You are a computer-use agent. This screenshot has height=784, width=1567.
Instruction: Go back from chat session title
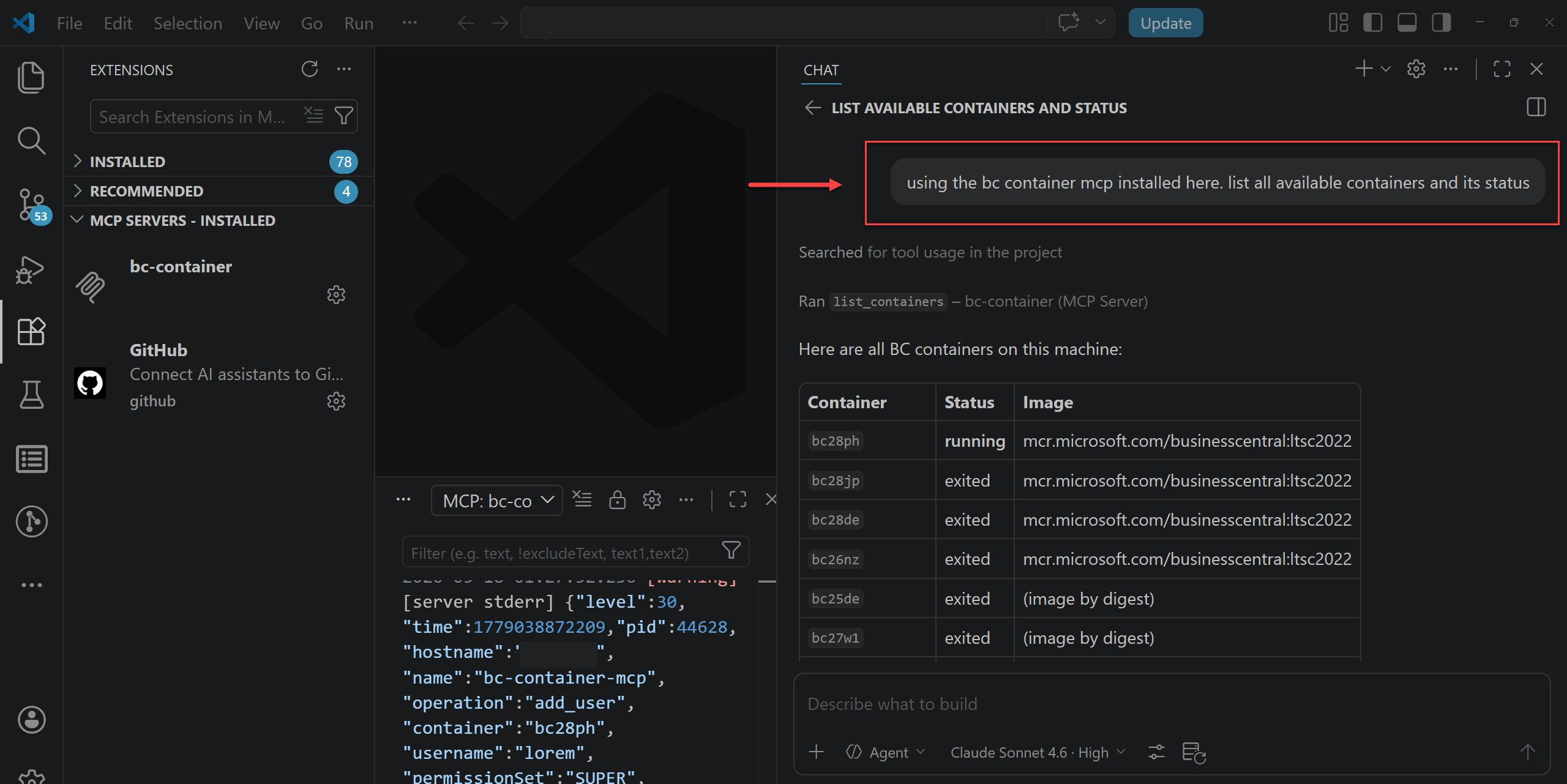(813, 108)
